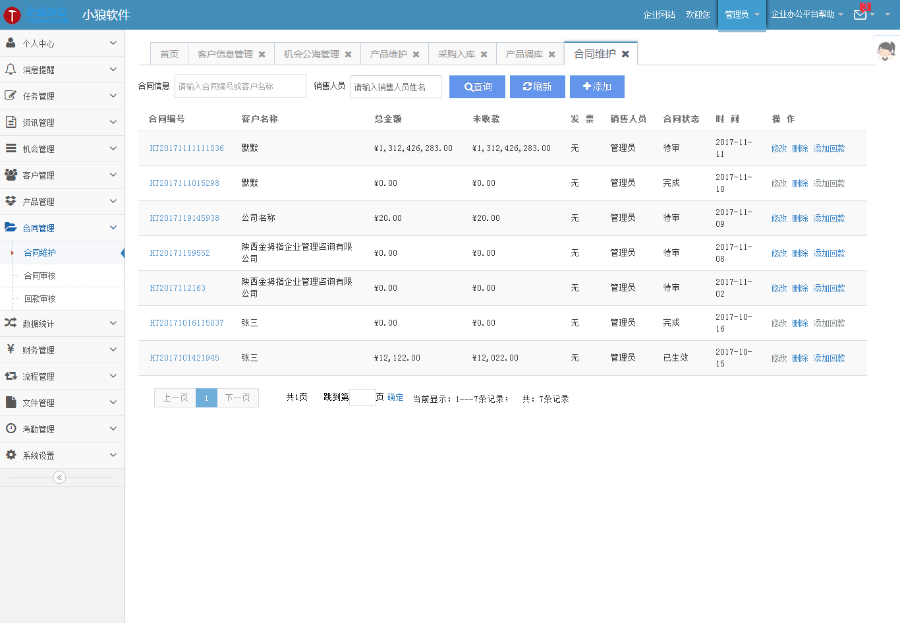This screenshot has width=900, height=623.
Task: Open contract HT2017101421945 link
Action: coord(184,358)
